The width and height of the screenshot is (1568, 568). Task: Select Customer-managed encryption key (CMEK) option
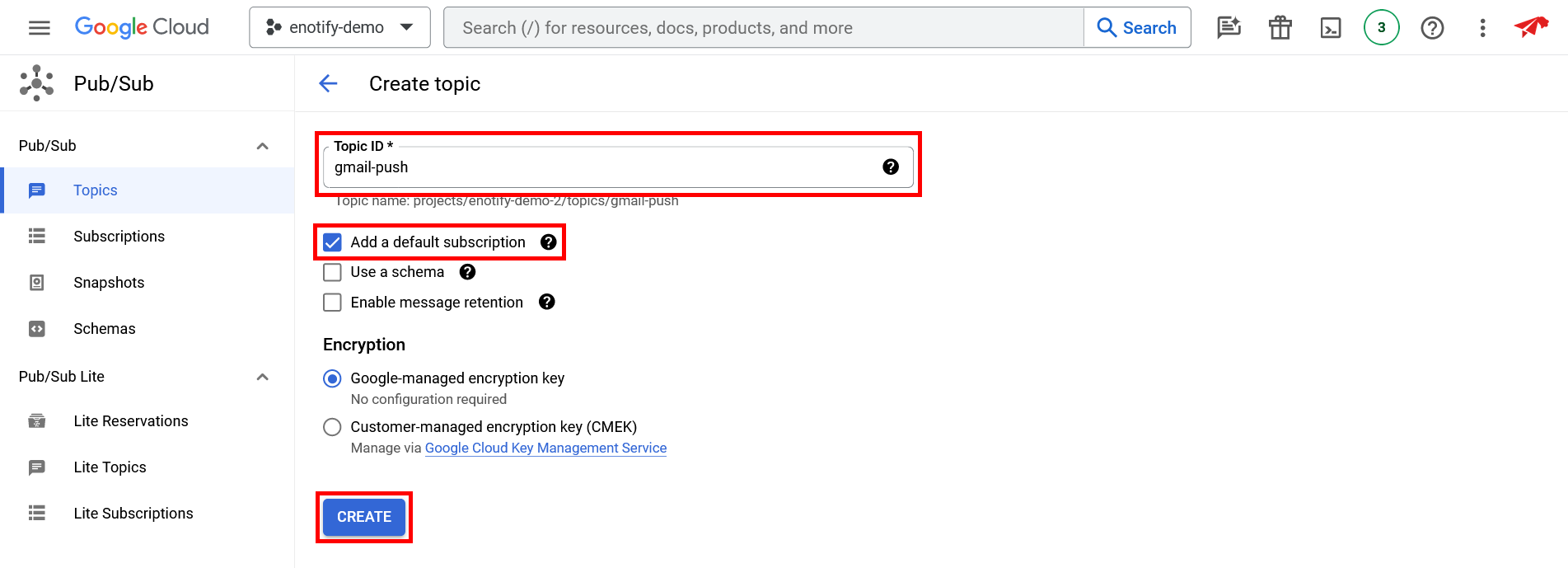[x=332, y=427]
